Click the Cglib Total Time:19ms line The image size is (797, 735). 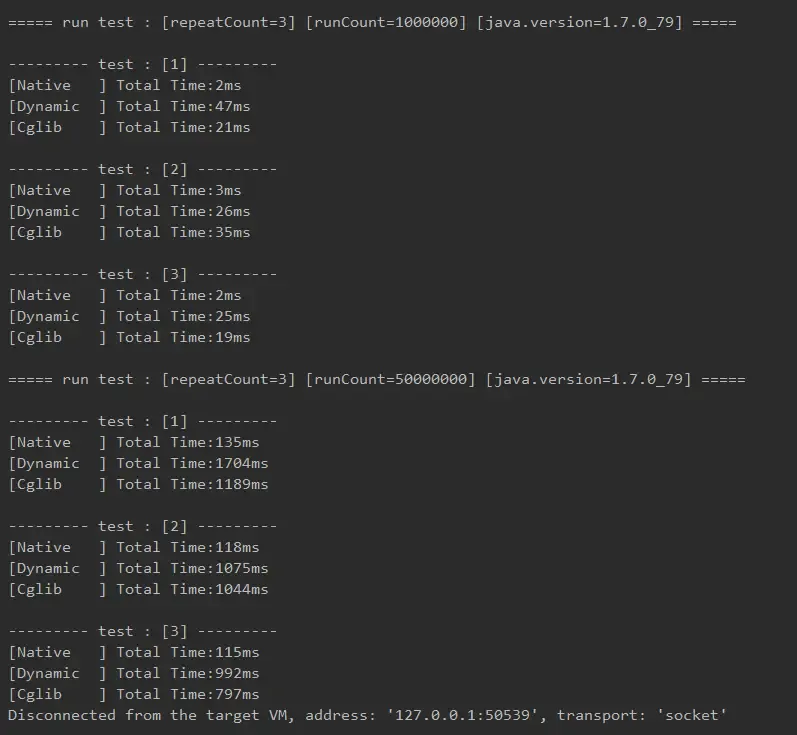130,338
